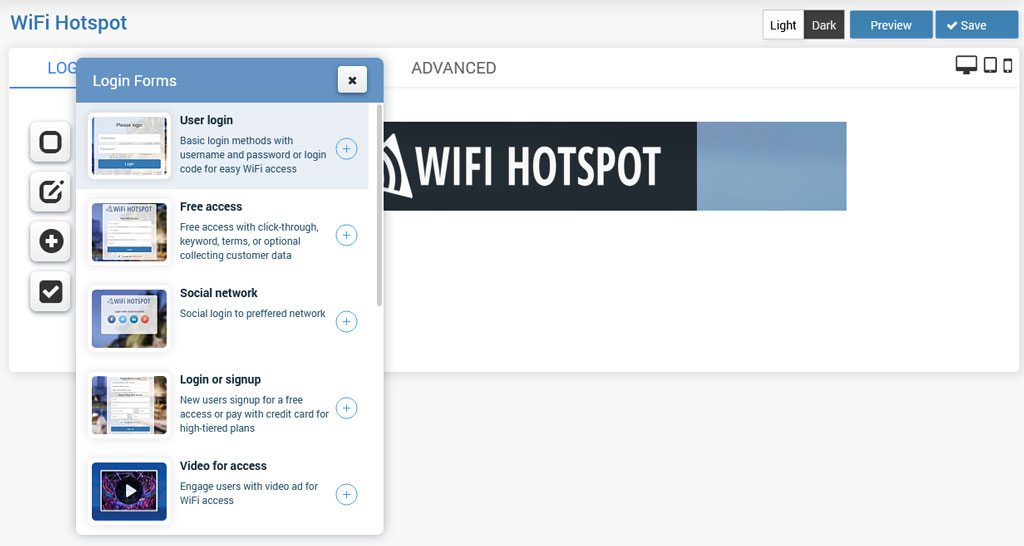1024x546 pixels.
Task: Select the Video for access thumbnail
Action: coord(129,491)
